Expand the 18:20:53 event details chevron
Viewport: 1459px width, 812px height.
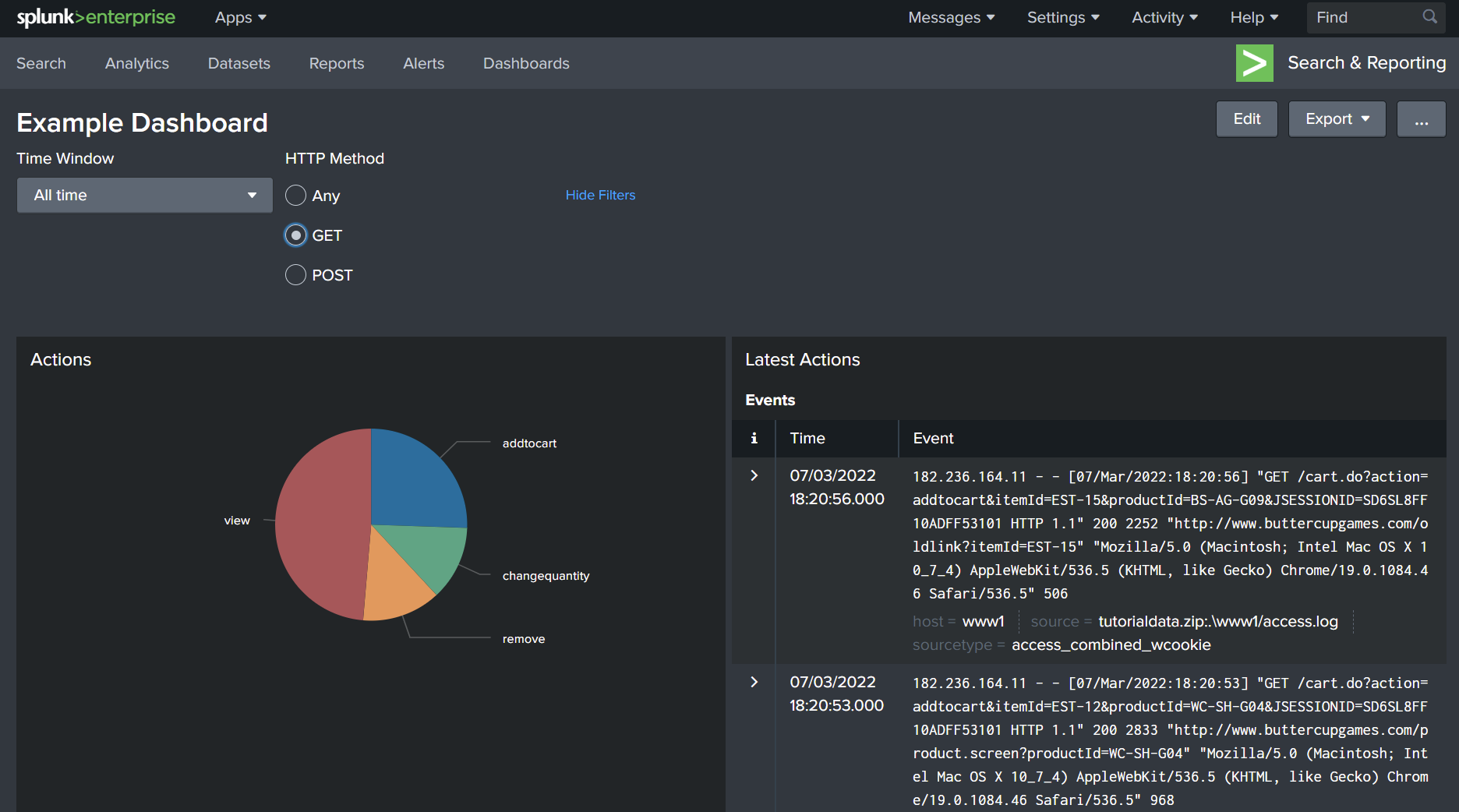click(x=753, y=681)
